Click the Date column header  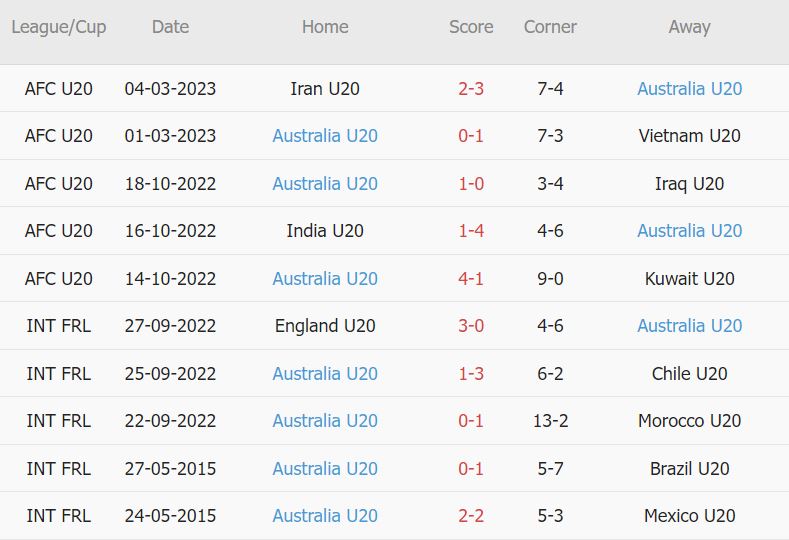[x=170, y=27]
